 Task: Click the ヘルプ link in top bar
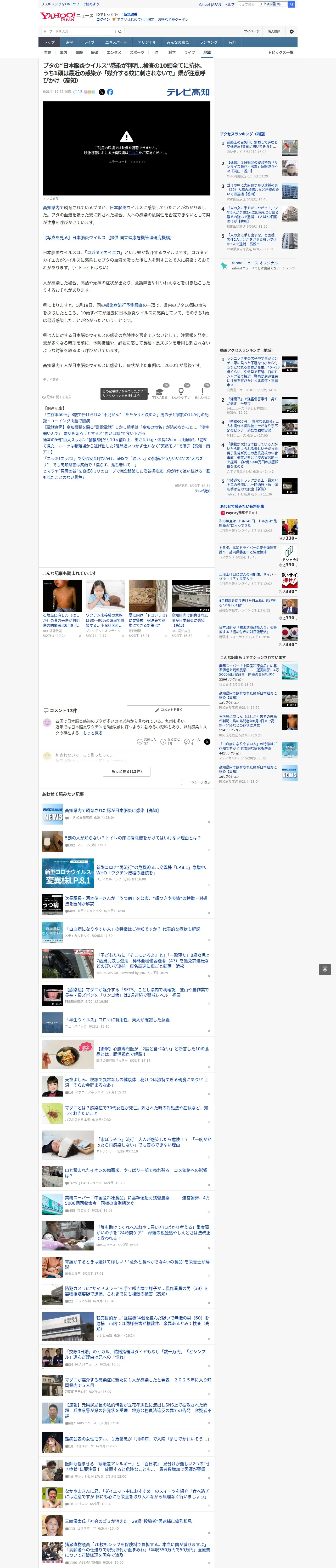click(x=229, y=4)
